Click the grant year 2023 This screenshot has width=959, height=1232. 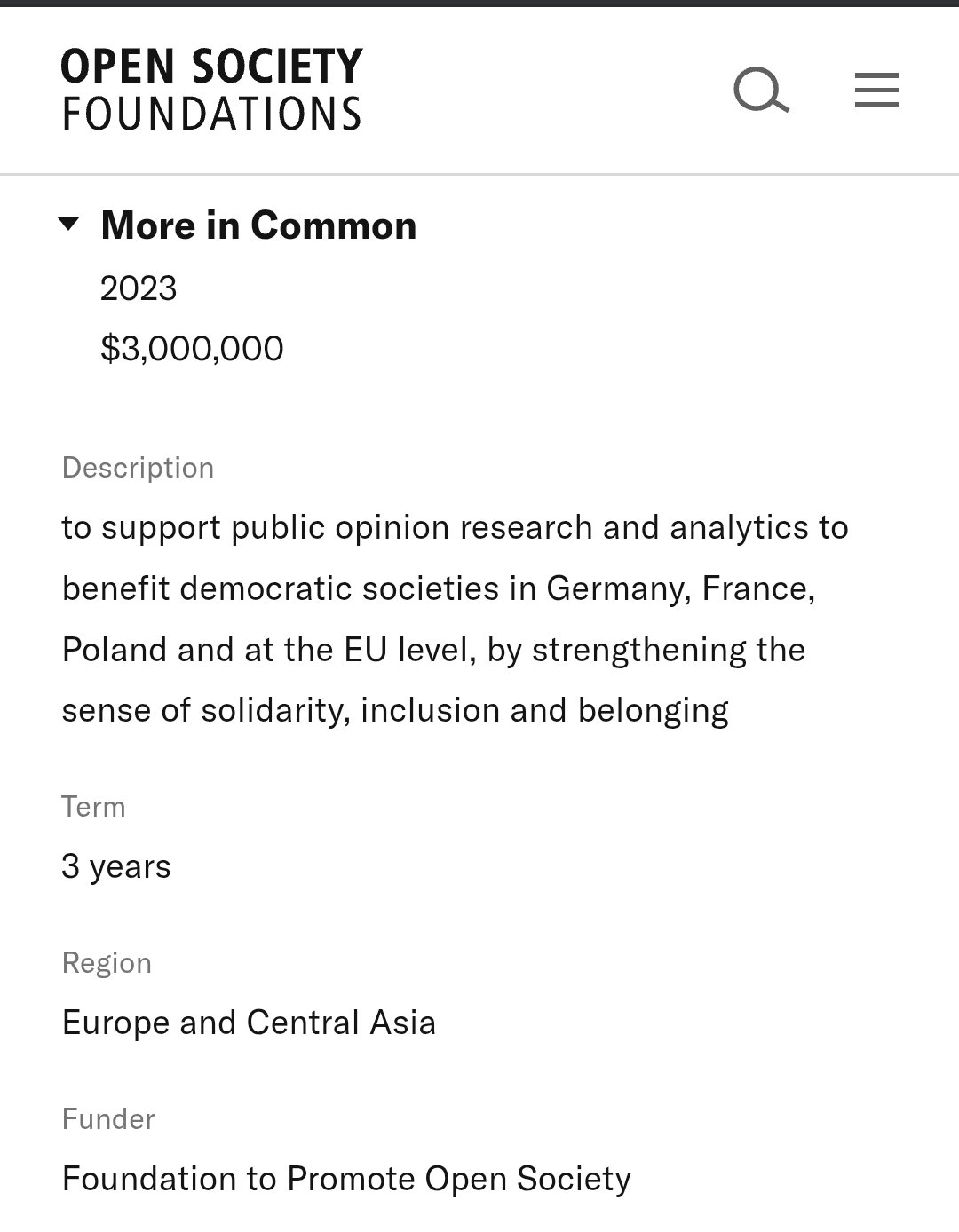point(139,288)
